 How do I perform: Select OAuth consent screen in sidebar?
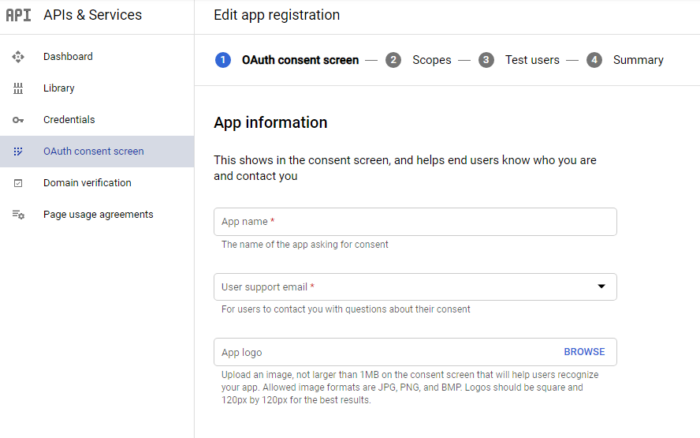click(x=97, y=151)
